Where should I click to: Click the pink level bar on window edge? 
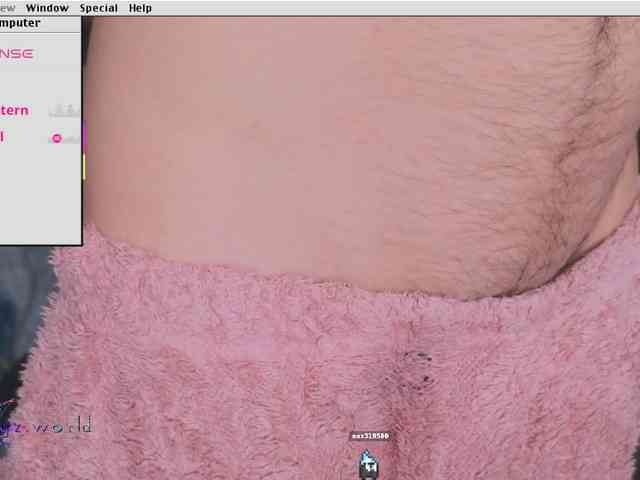pyautogui.click(x=84, y=136)
